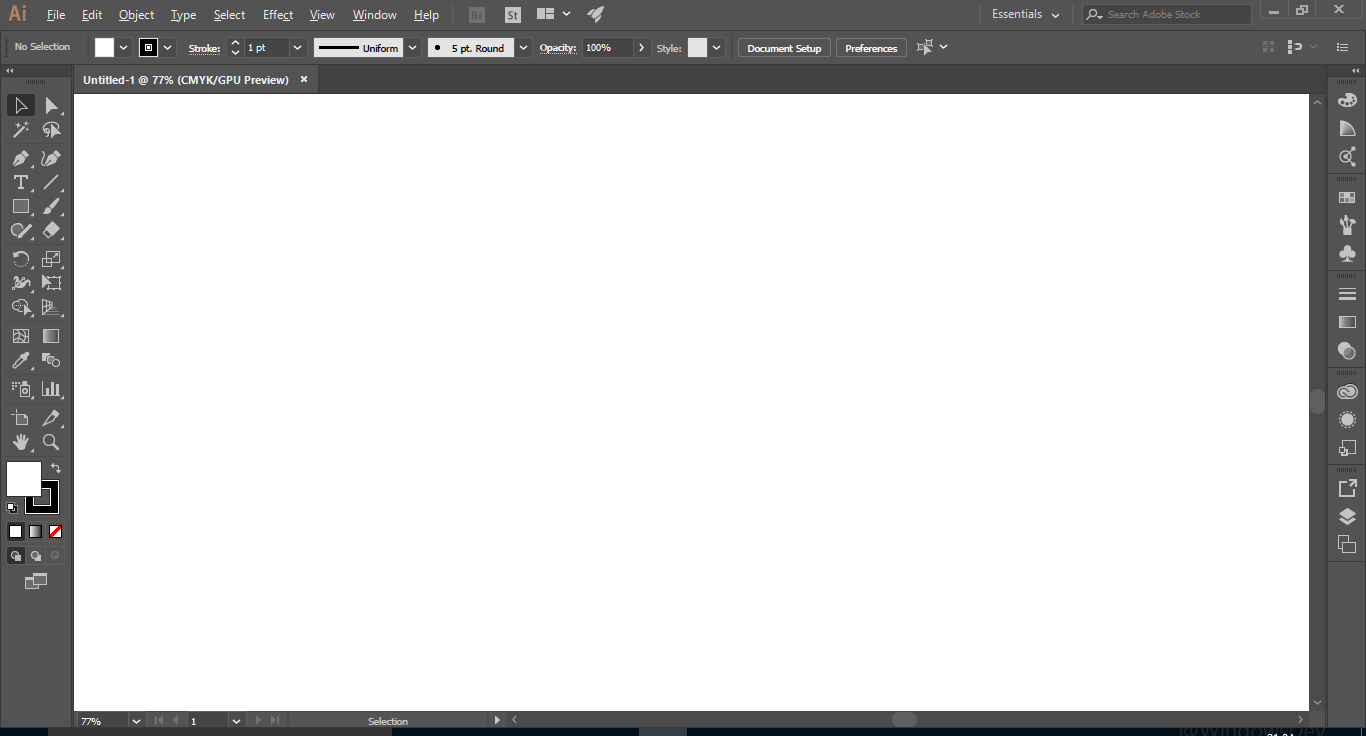The height and width of the screenshot is (736, 1366).
Task: Open the Swatches panel icon
Action: coord(1347,198)
